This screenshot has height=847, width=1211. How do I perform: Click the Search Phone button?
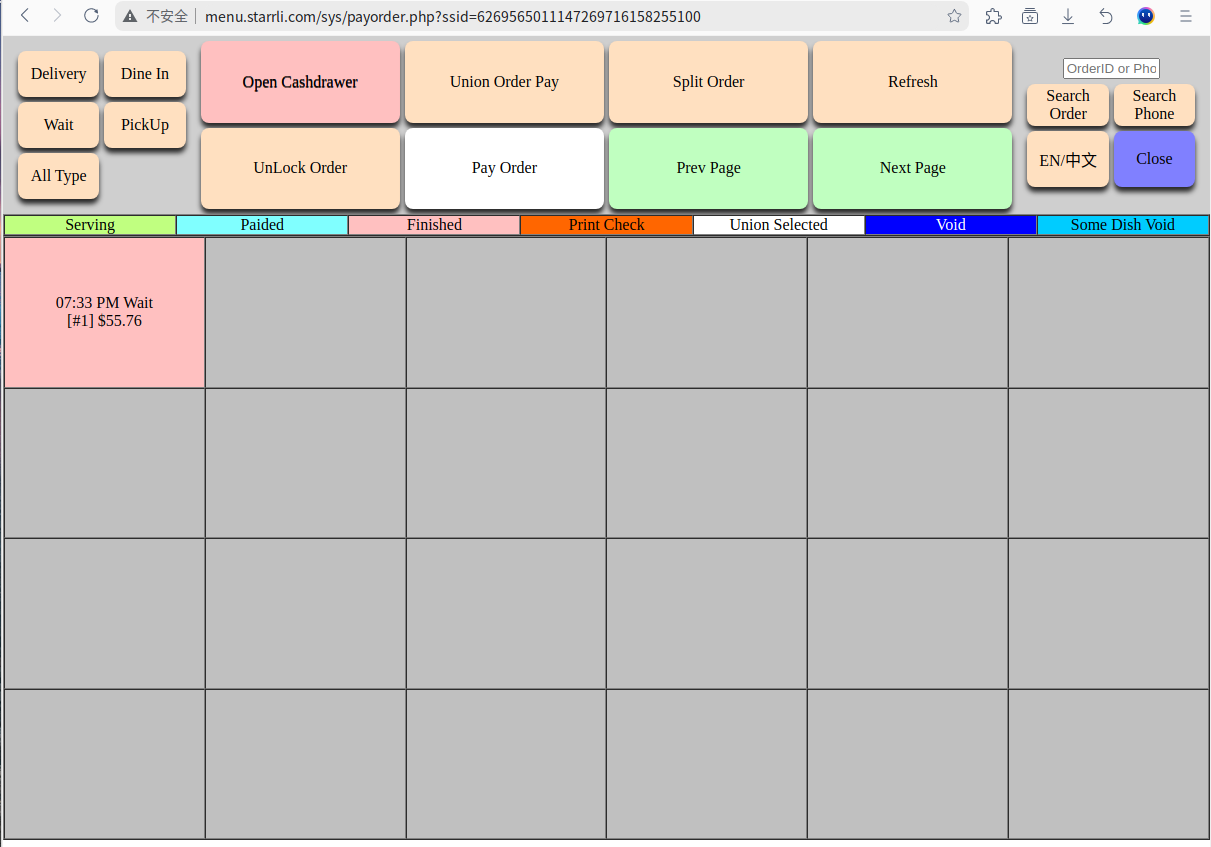1154,105
